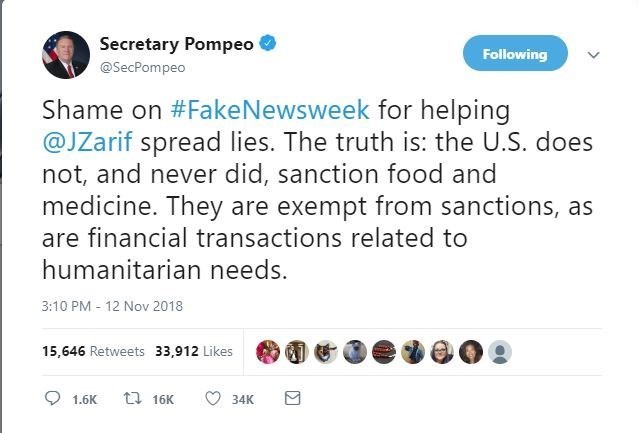Open Secretary Pompeo's profile picture
The height and width of the screenshot is (433, 639).
click(x=66, y=54)
